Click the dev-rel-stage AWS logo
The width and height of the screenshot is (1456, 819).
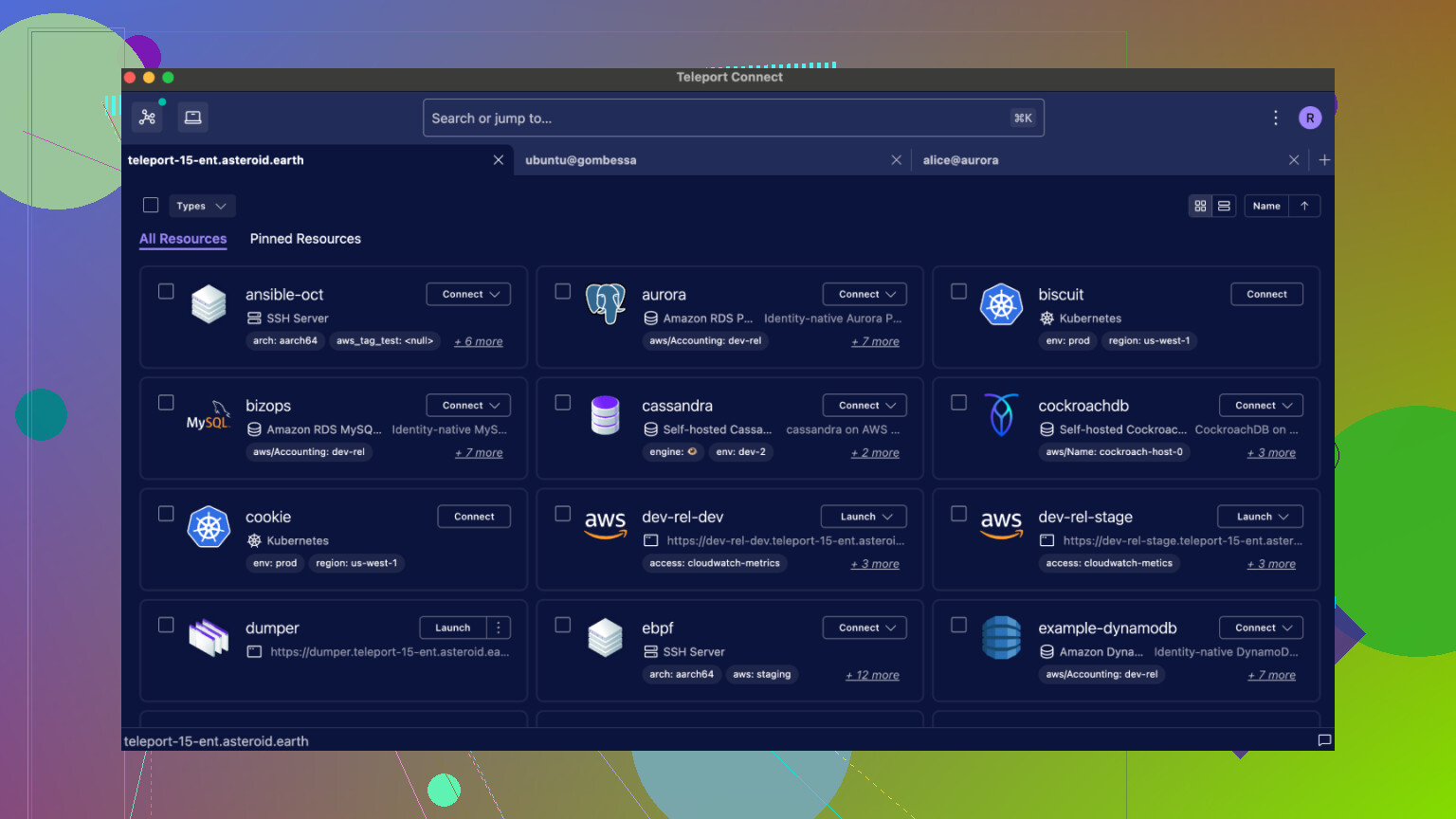pos(1001,524)
